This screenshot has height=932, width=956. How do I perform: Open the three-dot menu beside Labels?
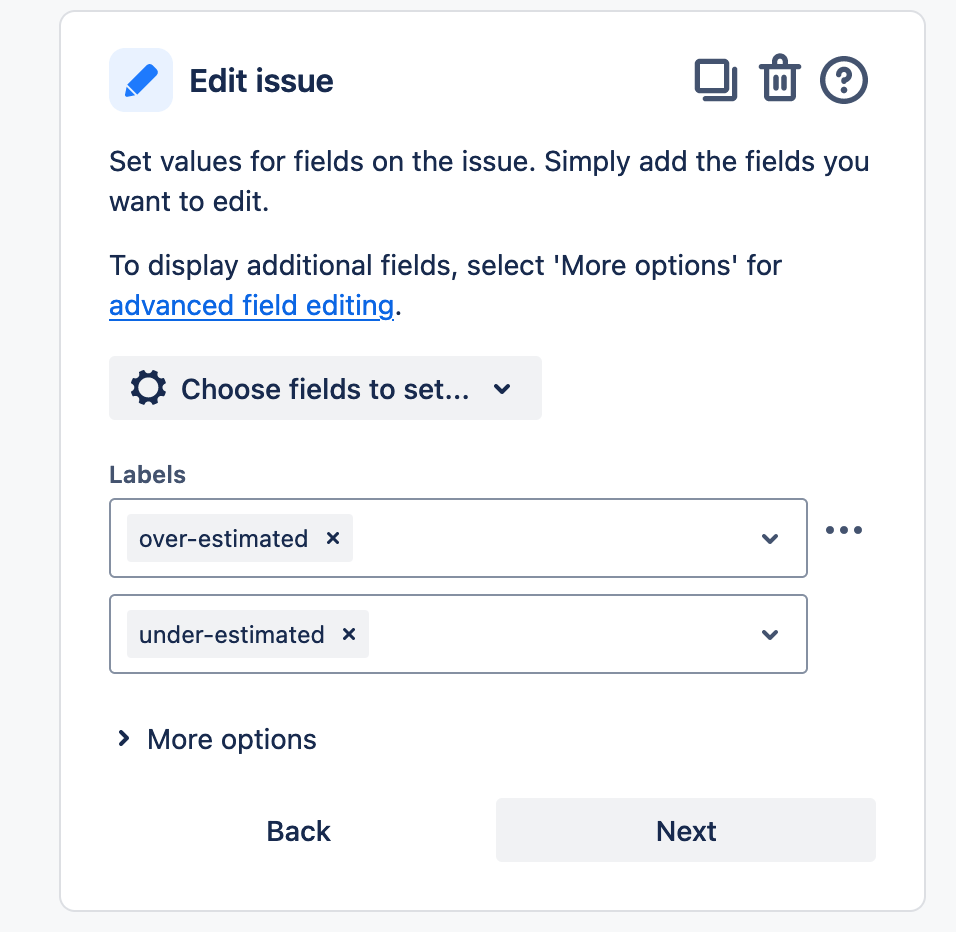(844, 530)
